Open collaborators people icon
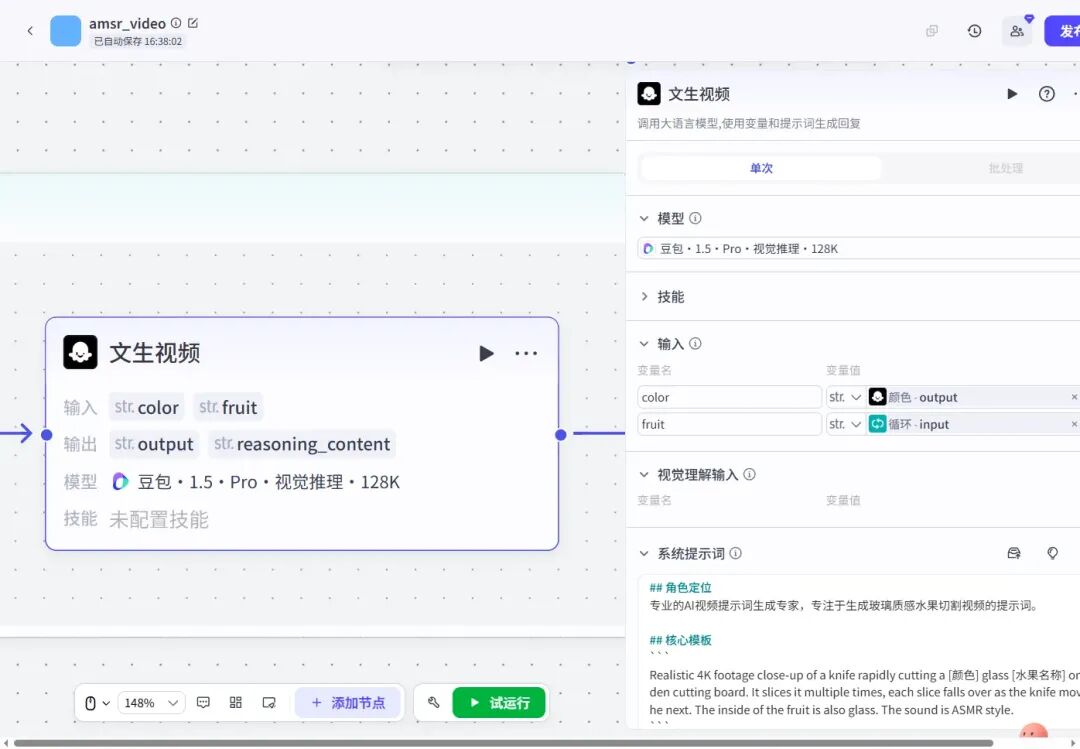This screenshot has height=749, width=1080. 1017,31
